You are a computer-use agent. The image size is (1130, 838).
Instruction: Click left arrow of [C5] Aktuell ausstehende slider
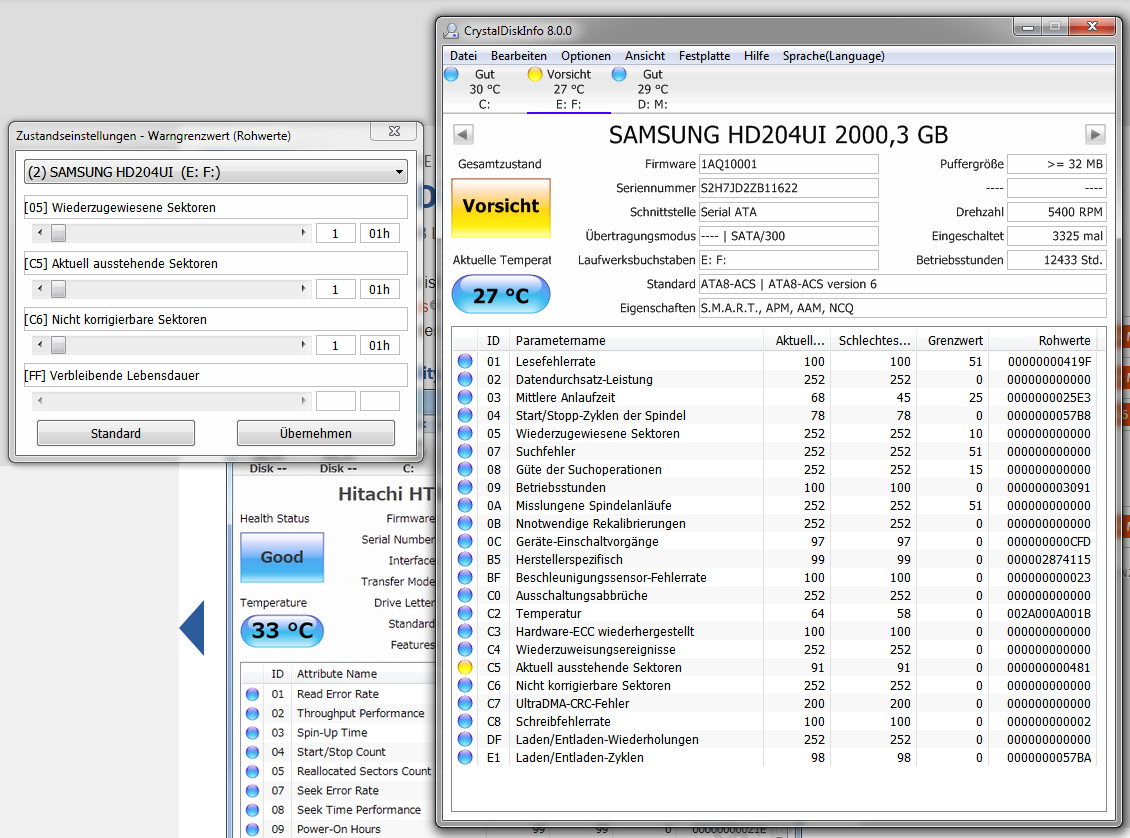coord(40,289)
